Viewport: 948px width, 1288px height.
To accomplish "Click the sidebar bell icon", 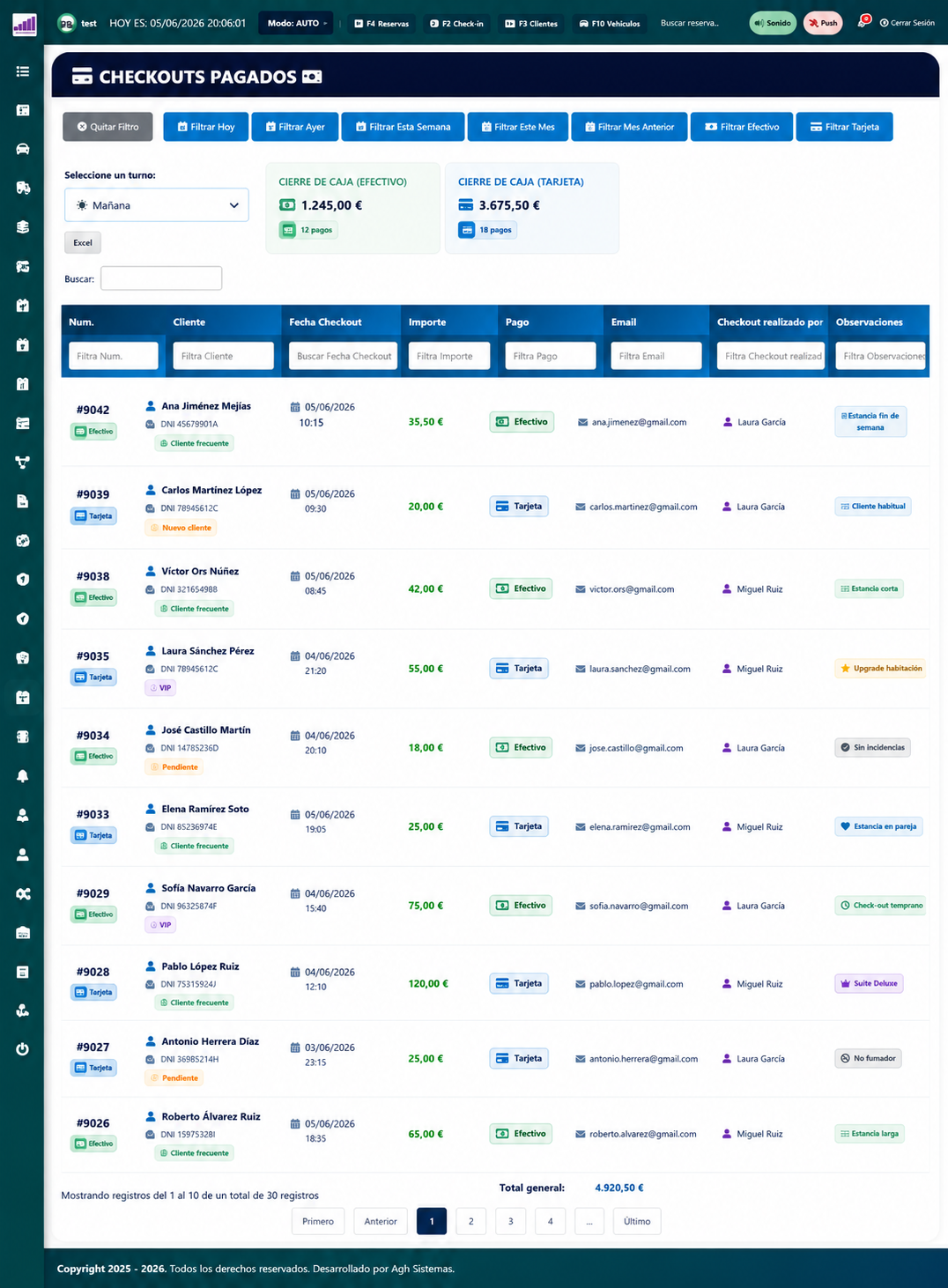I will point(23,776).
